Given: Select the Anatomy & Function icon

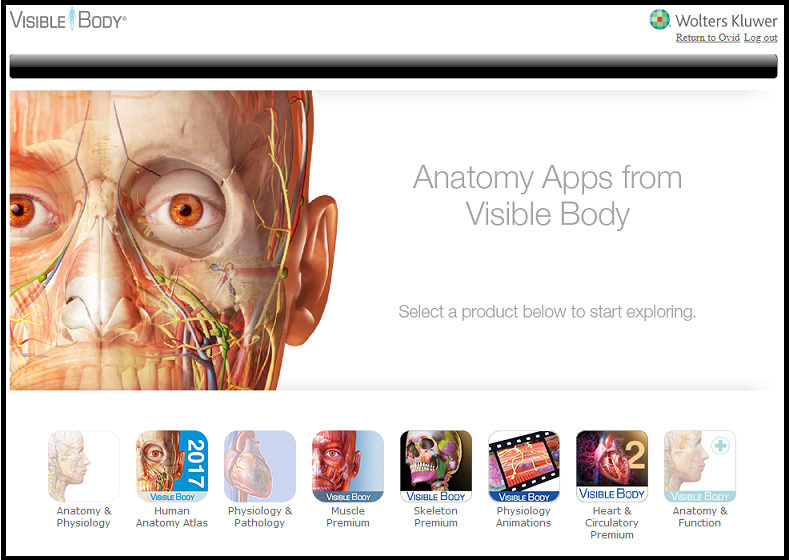Looking at the screenshot, I should coord(700,466).
